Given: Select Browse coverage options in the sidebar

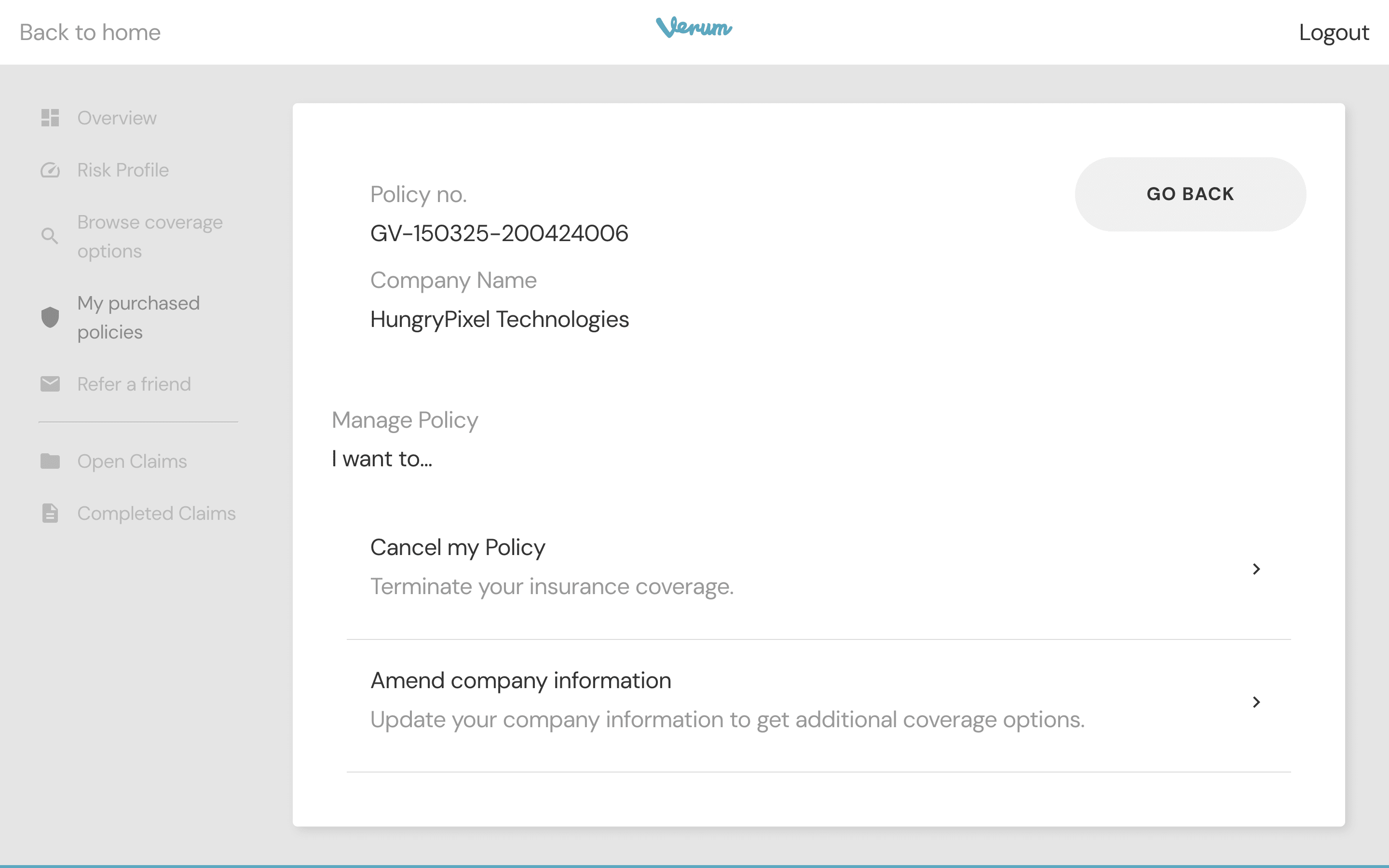Looking at the screenshot, I should [150, 236].
